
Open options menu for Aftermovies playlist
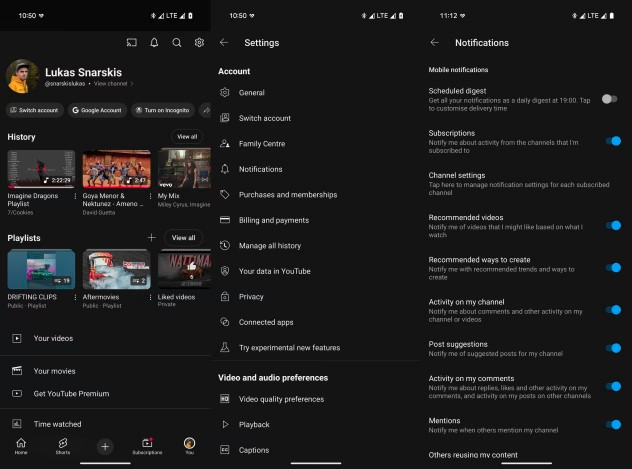click(x=150, y=297)
